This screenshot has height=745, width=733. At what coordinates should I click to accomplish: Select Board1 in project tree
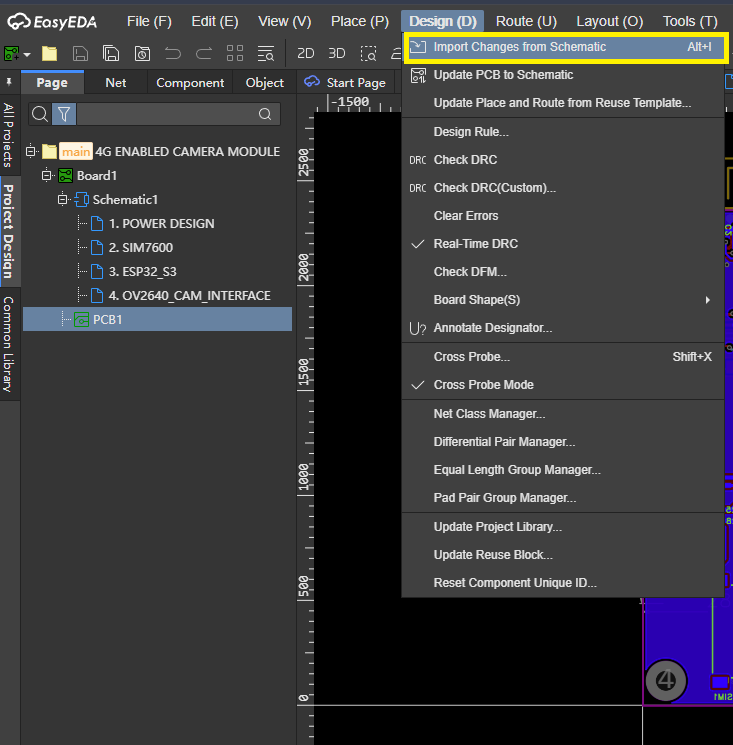(x=88, y=176)
